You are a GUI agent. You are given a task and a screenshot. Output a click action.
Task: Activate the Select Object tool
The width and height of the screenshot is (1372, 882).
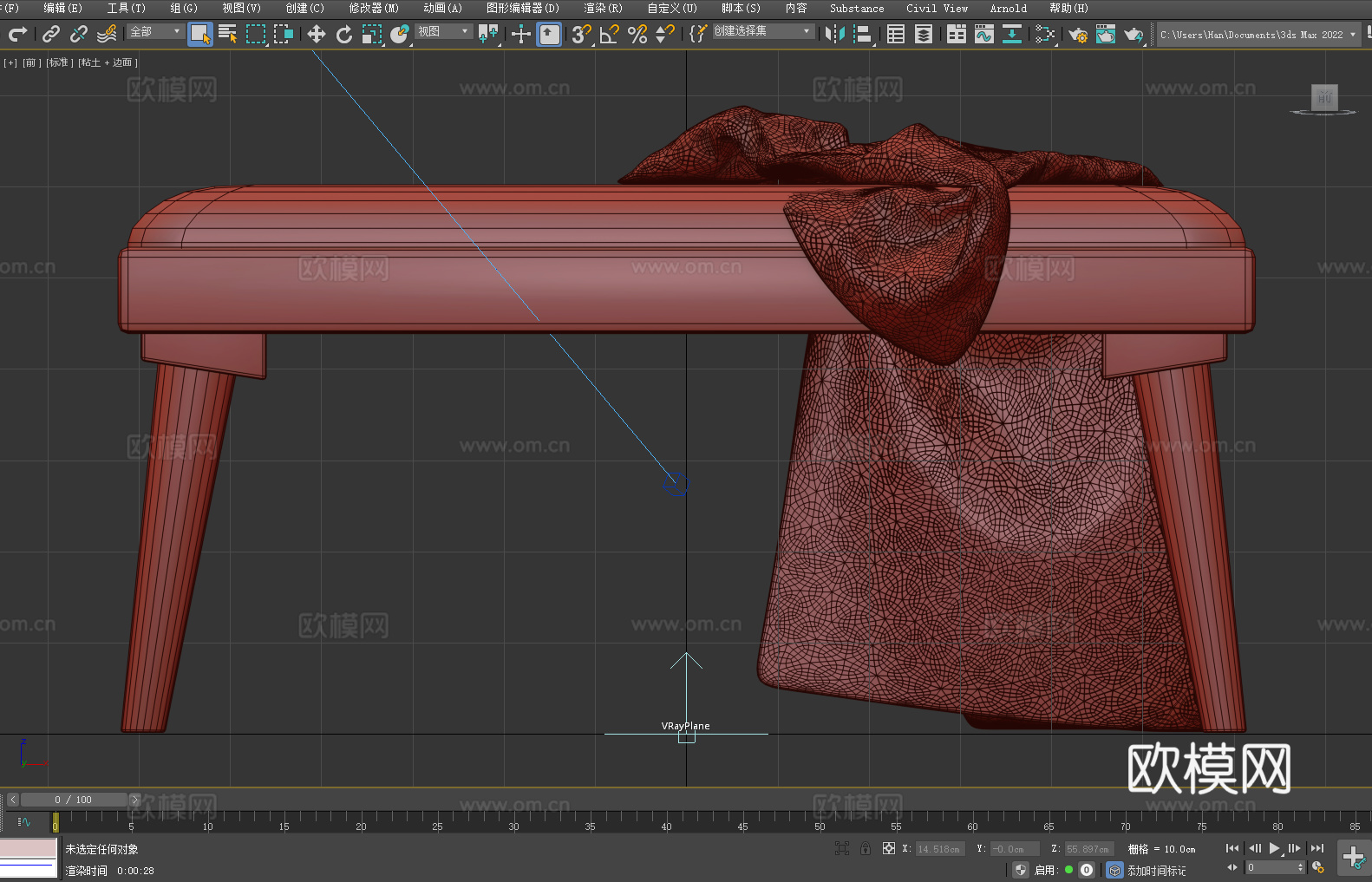[199, 34]
